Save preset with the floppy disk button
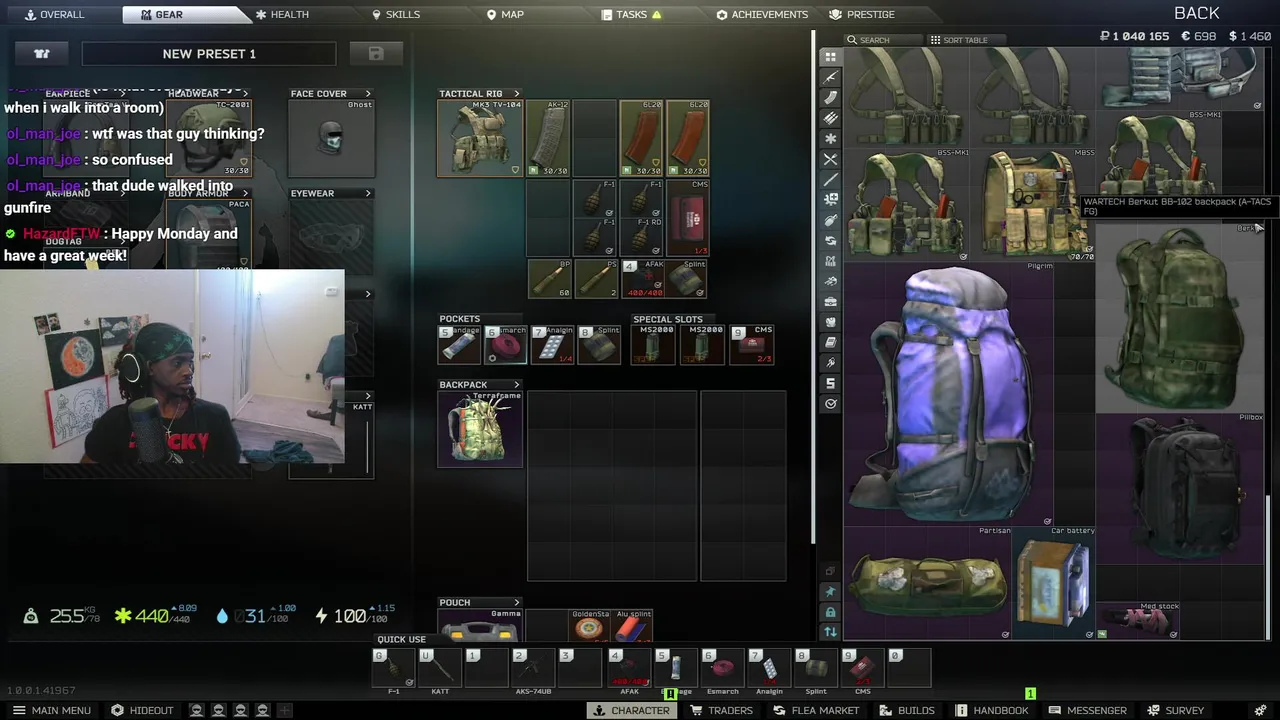The height and width of the screenshot is (720, 1280). 376,53
